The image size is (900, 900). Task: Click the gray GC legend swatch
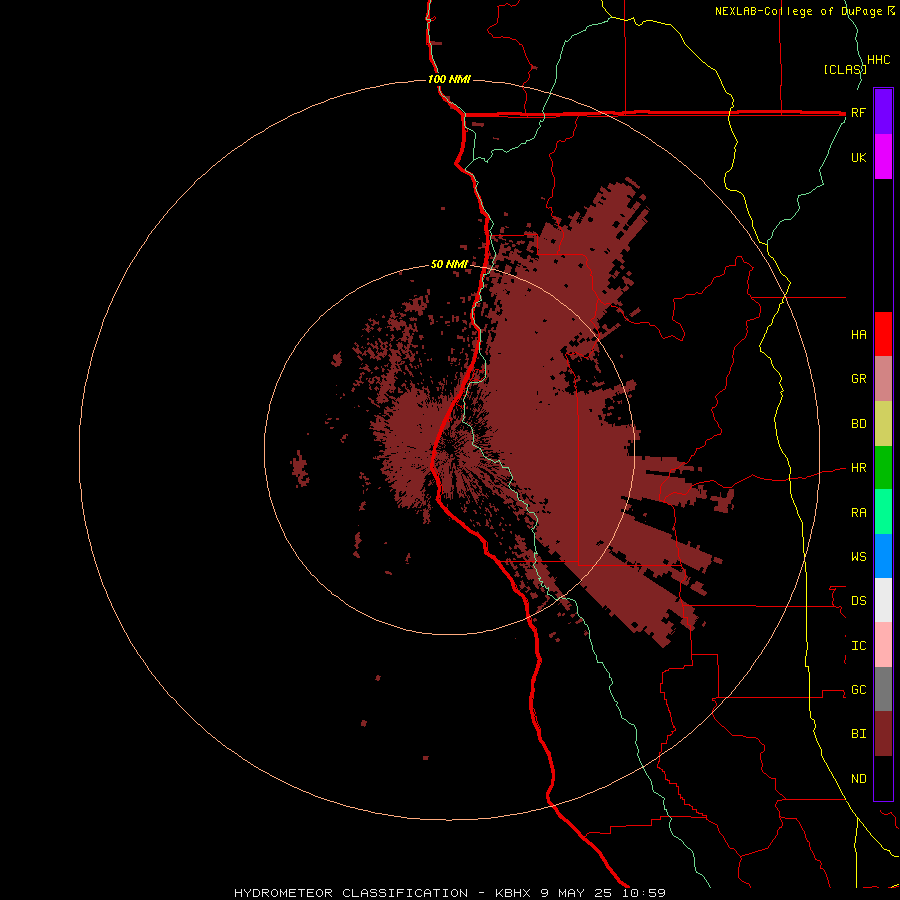pyautogui.click(x=883, y=689)
